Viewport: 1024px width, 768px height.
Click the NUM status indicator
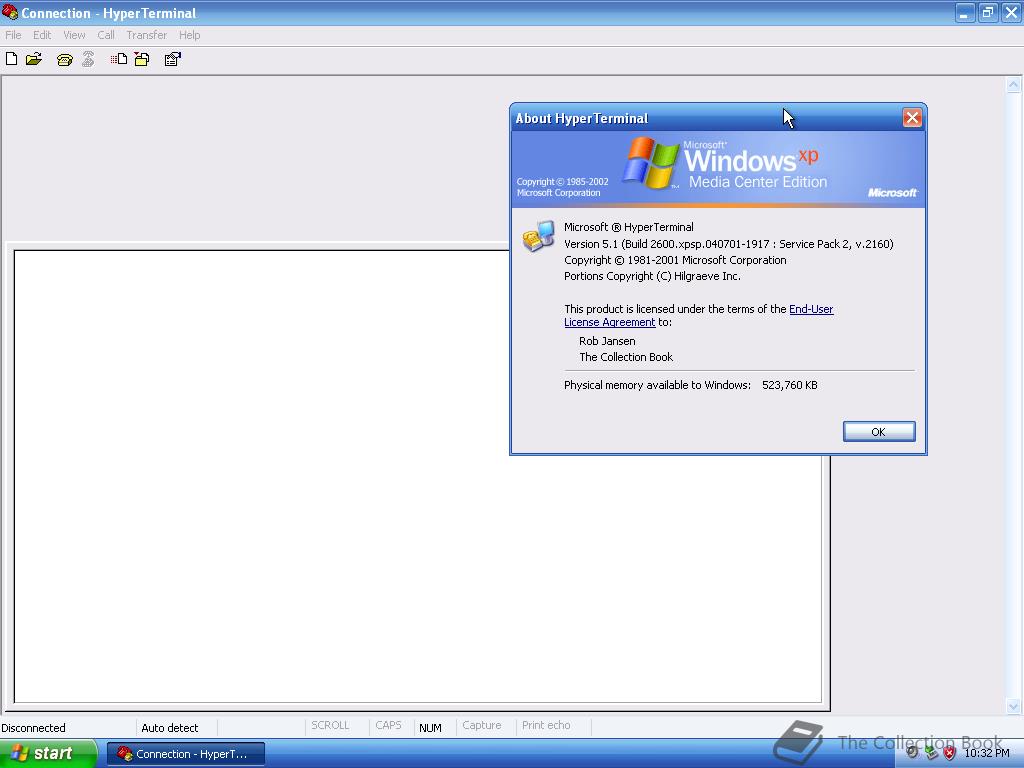click(x=430, y=728)
